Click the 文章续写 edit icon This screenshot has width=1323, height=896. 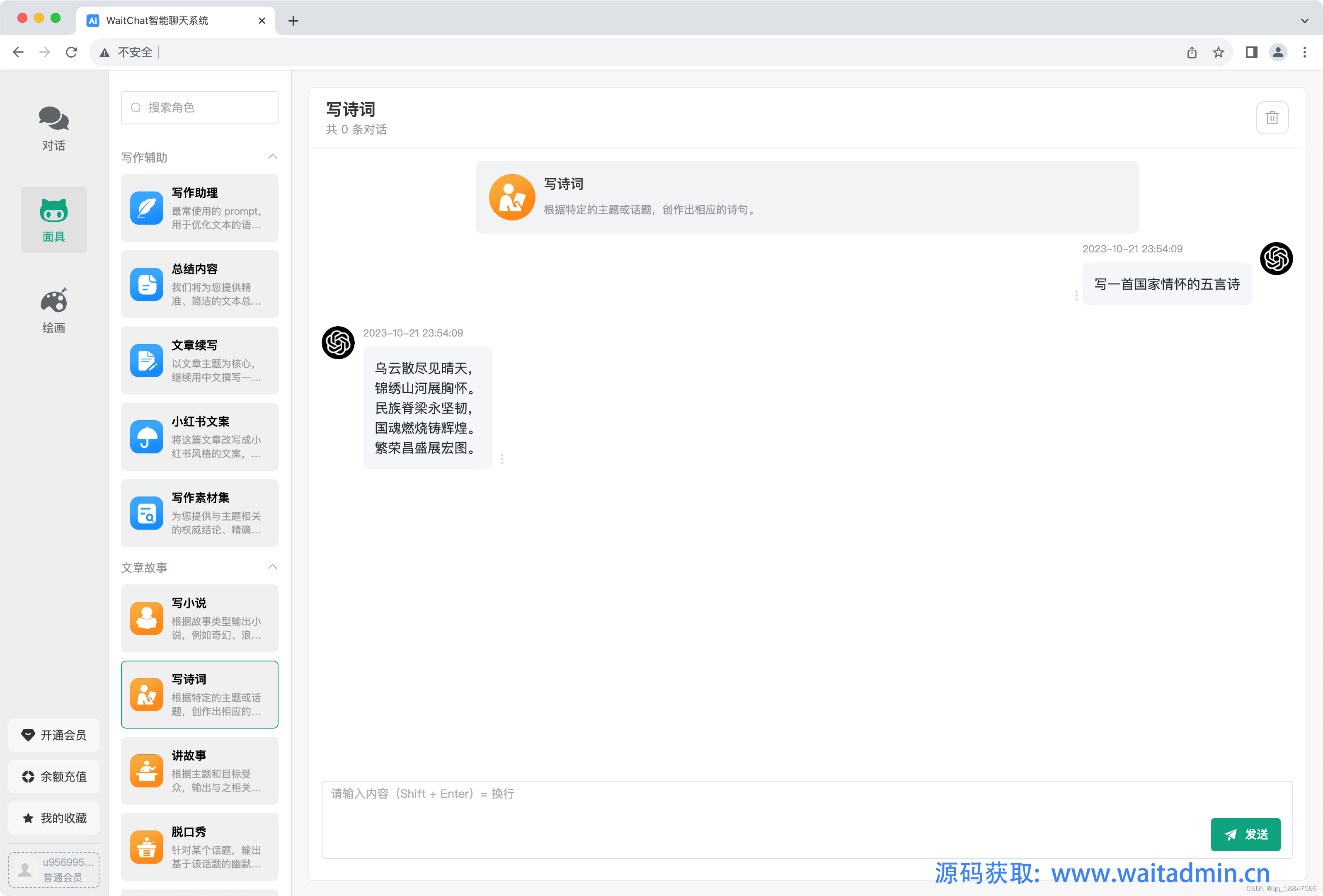[x=147, y=360]
